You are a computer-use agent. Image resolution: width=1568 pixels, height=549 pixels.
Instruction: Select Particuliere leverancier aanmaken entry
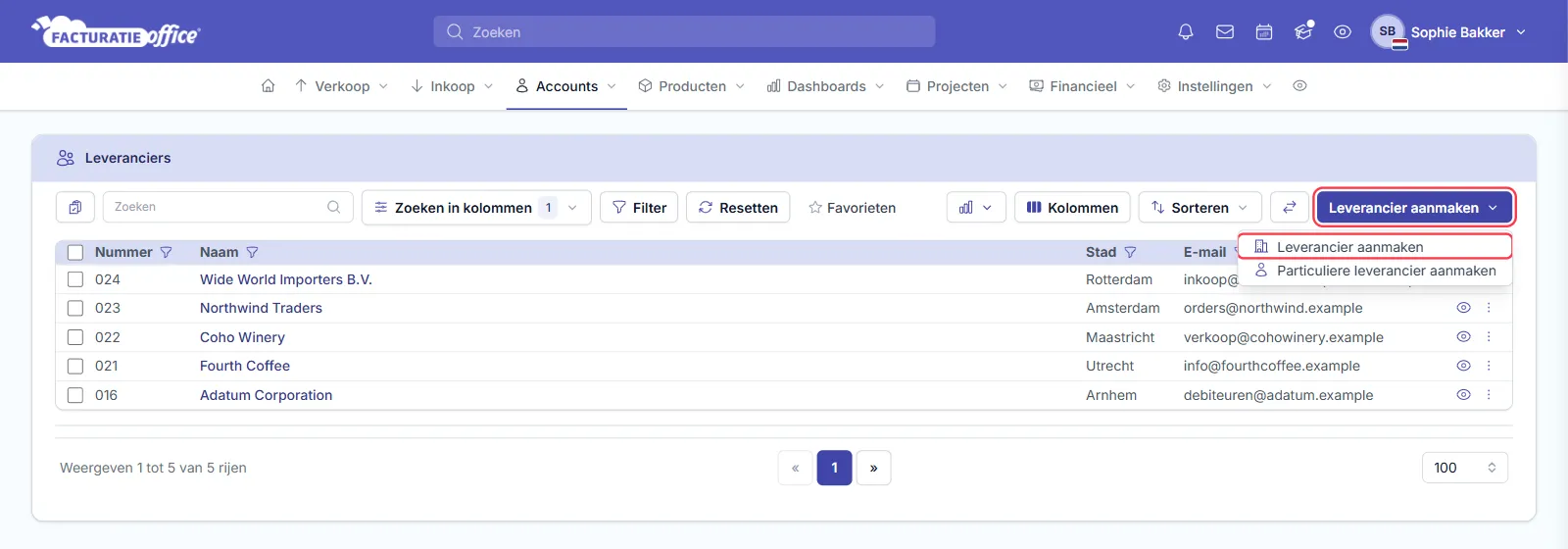[x=1375, y=271]
